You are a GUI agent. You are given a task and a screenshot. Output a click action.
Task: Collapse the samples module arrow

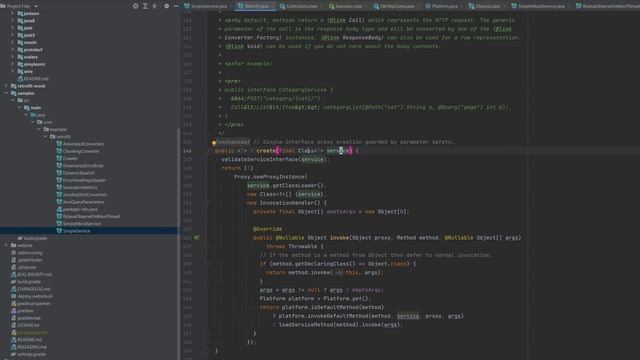[6, 93]
